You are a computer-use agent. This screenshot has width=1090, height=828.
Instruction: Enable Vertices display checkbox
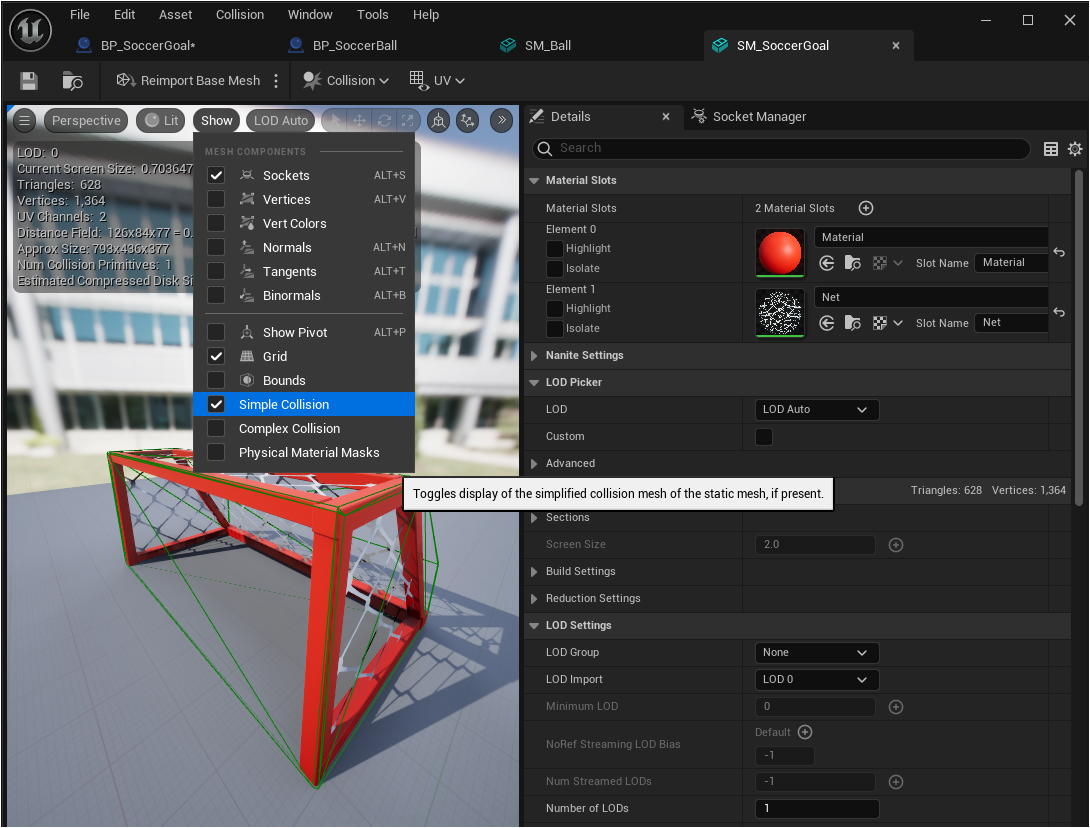click(216, 200)
